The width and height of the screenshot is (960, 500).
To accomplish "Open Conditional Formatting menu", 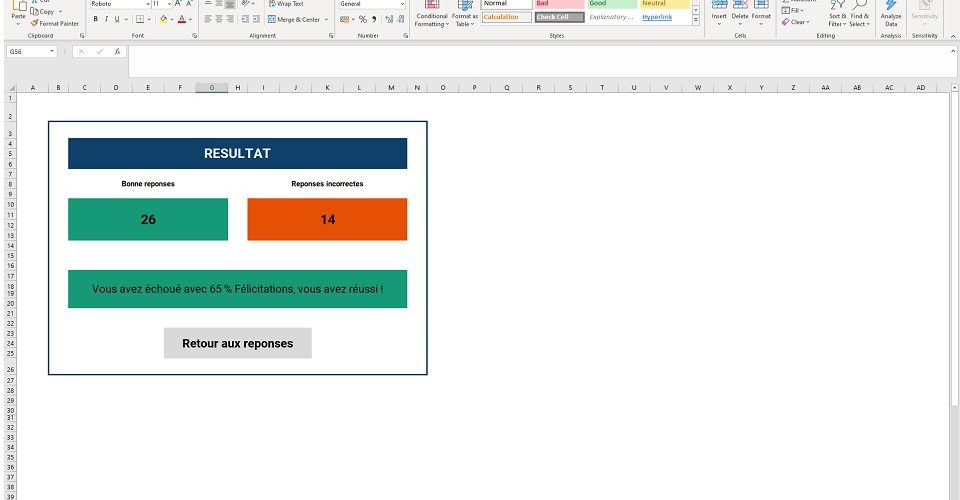I will tap(432, 15).
